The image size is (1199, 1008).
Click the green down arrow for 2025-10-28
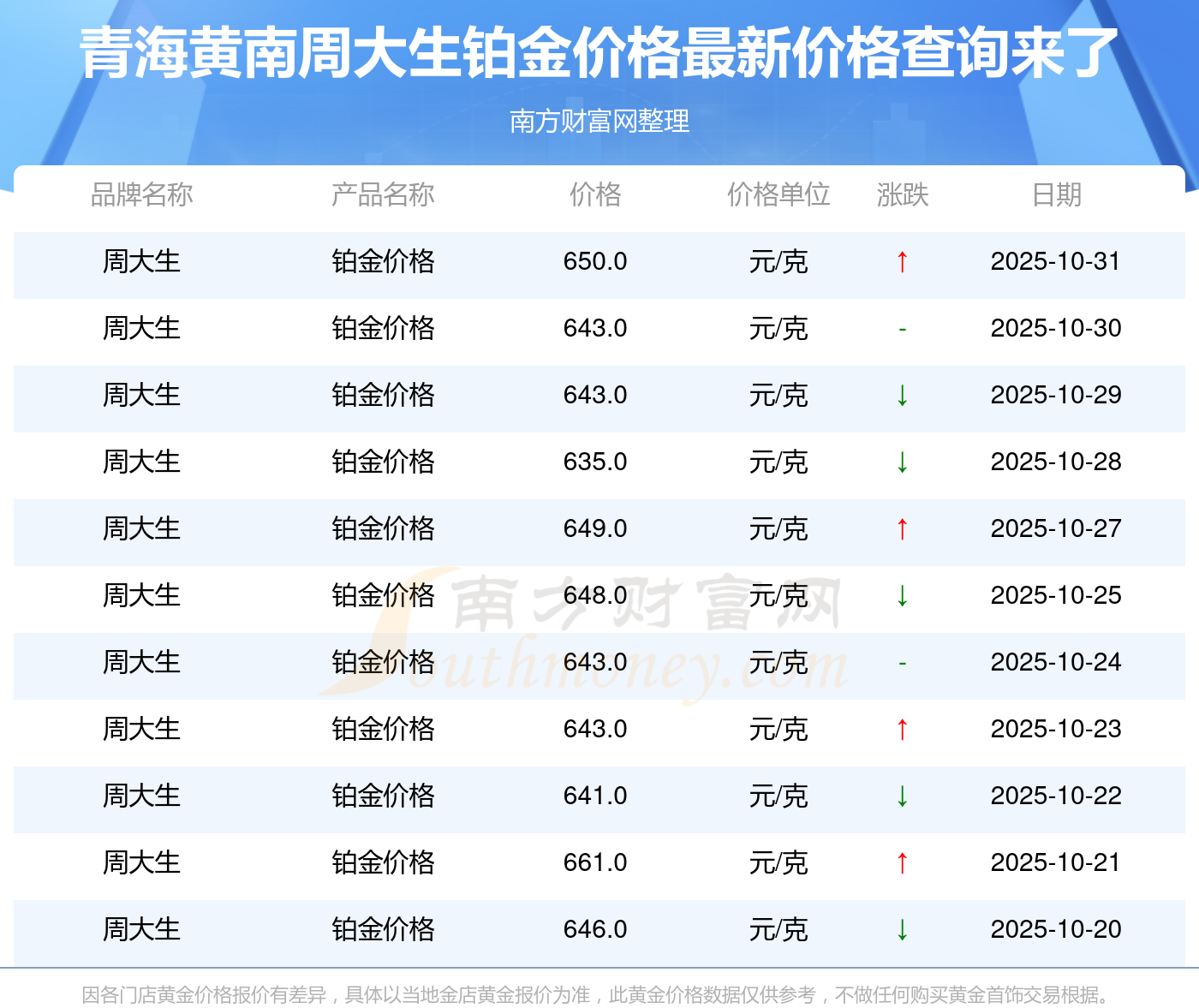[x=902, y=462]
